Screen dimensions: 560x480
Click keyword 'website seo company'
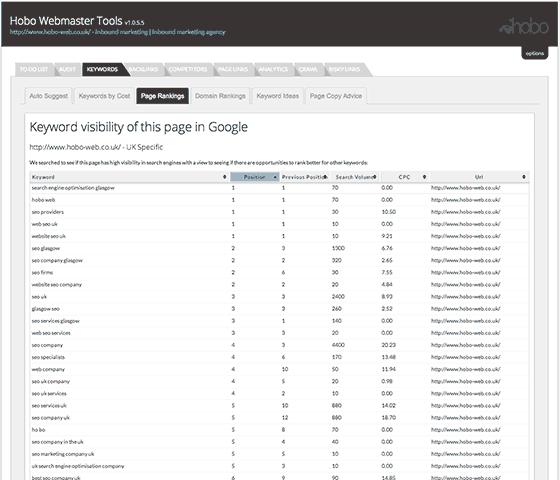point(57,285)
